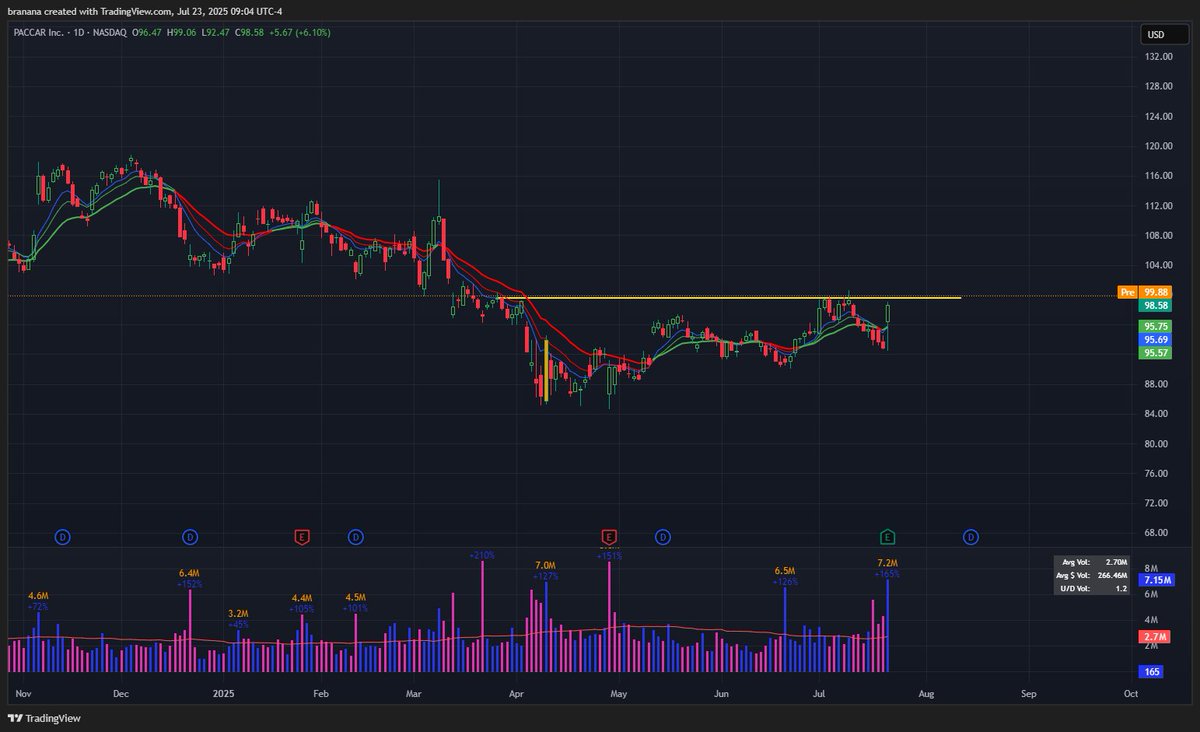Click the 98.58 last price label
The image size is (1200, 732).
tap(1155, 305)
